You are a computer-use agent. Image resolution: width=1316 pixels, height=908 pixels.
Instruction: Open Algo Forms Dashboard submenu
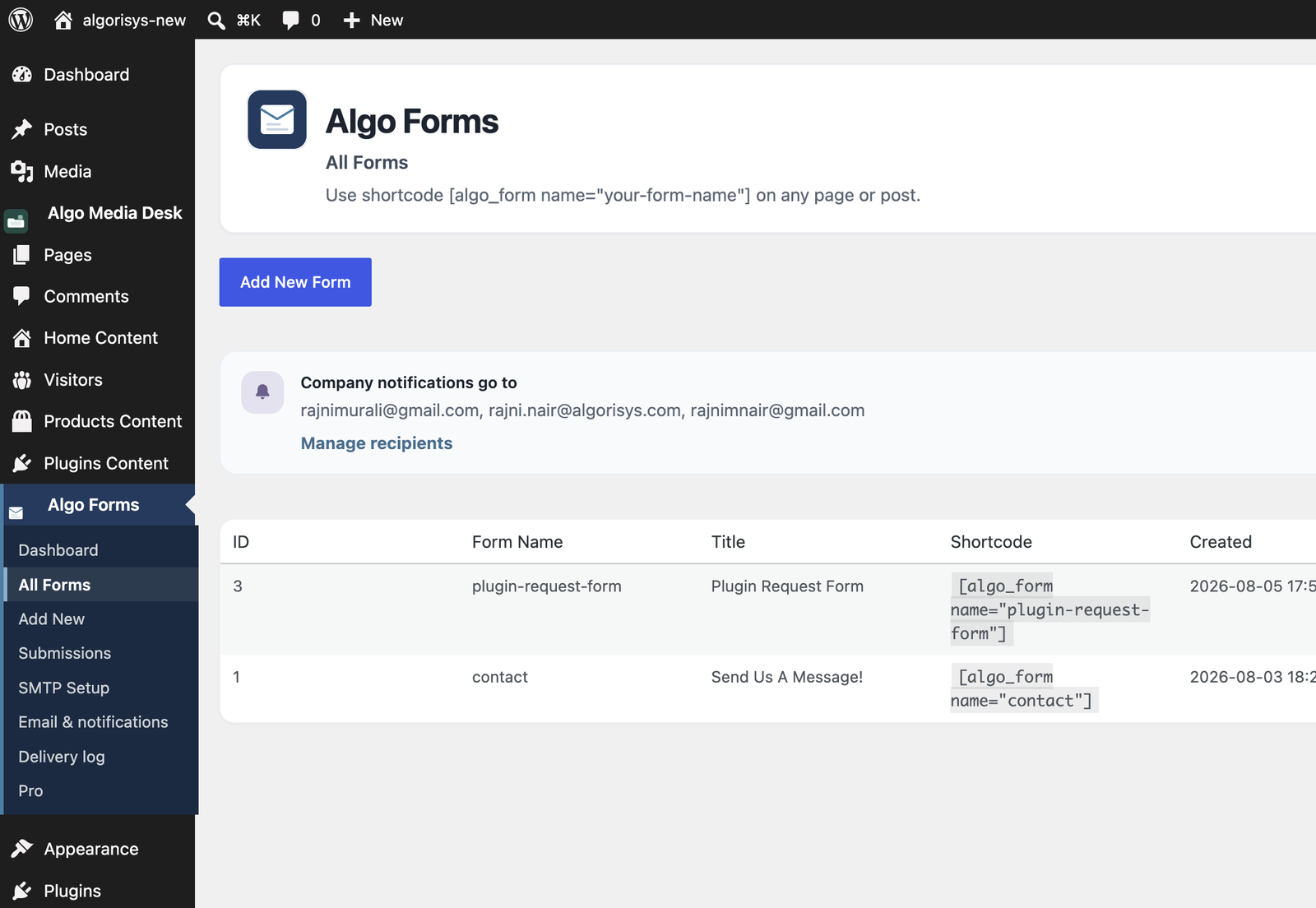click(58, 550)
